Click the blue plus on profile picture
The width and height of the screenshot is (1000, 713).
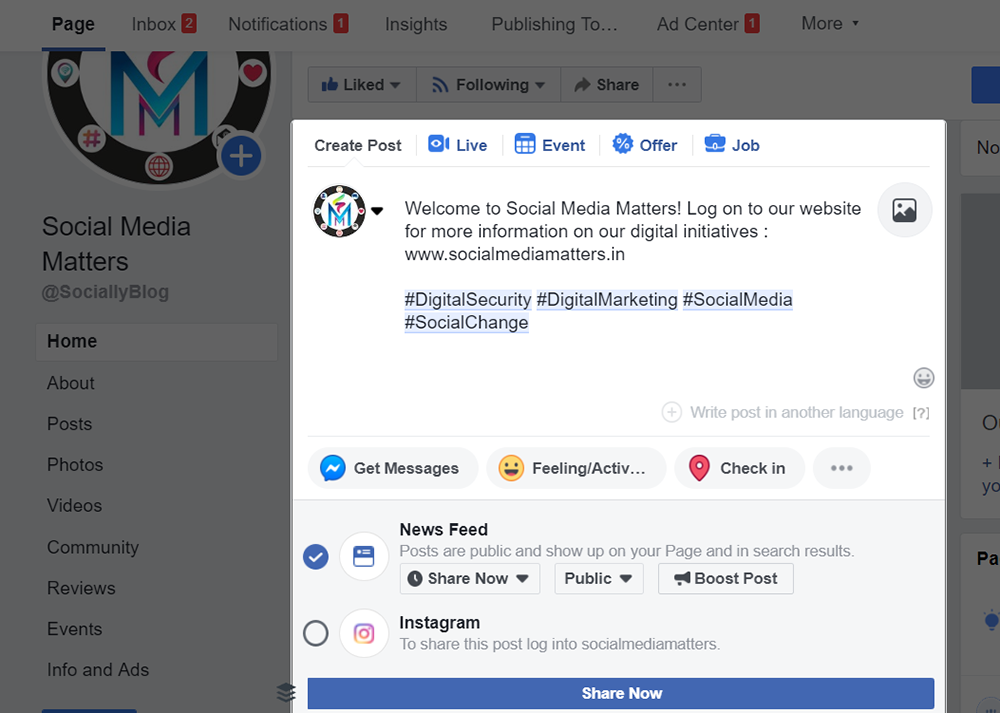[x=240, y=156]
